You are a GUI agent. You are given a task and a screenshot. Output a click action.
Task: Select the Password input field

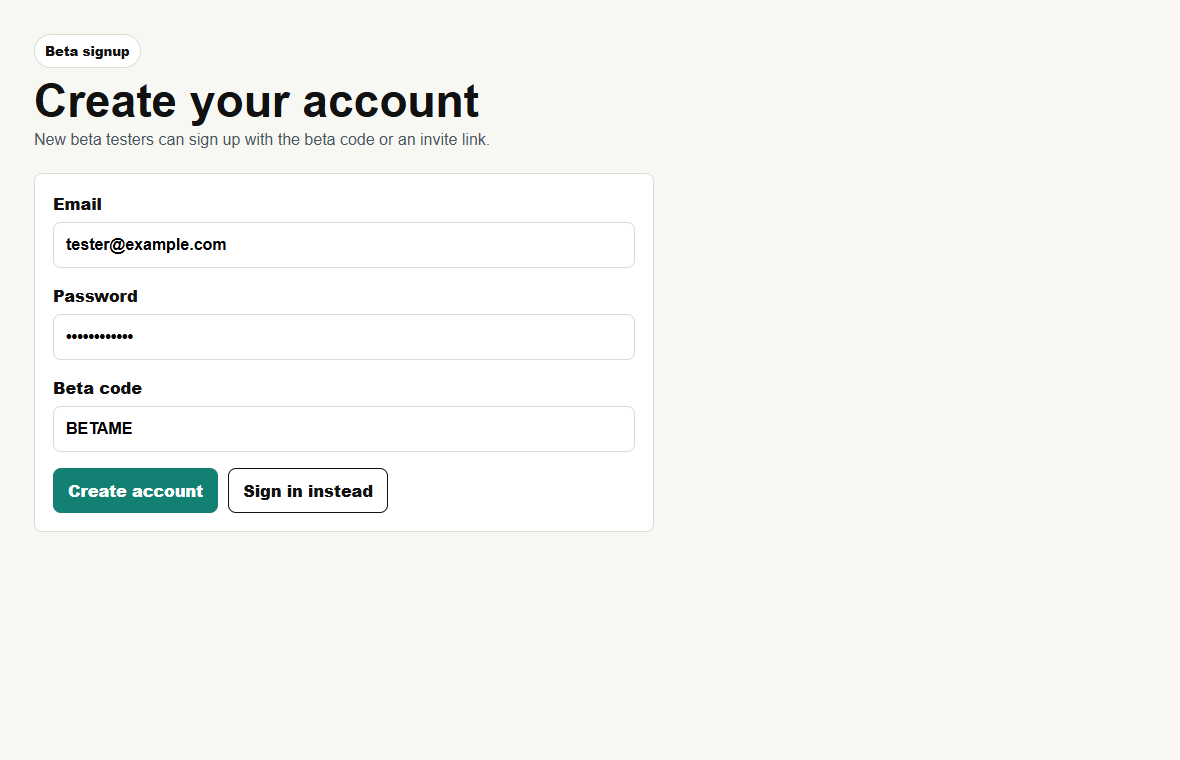tap(344, 337)
